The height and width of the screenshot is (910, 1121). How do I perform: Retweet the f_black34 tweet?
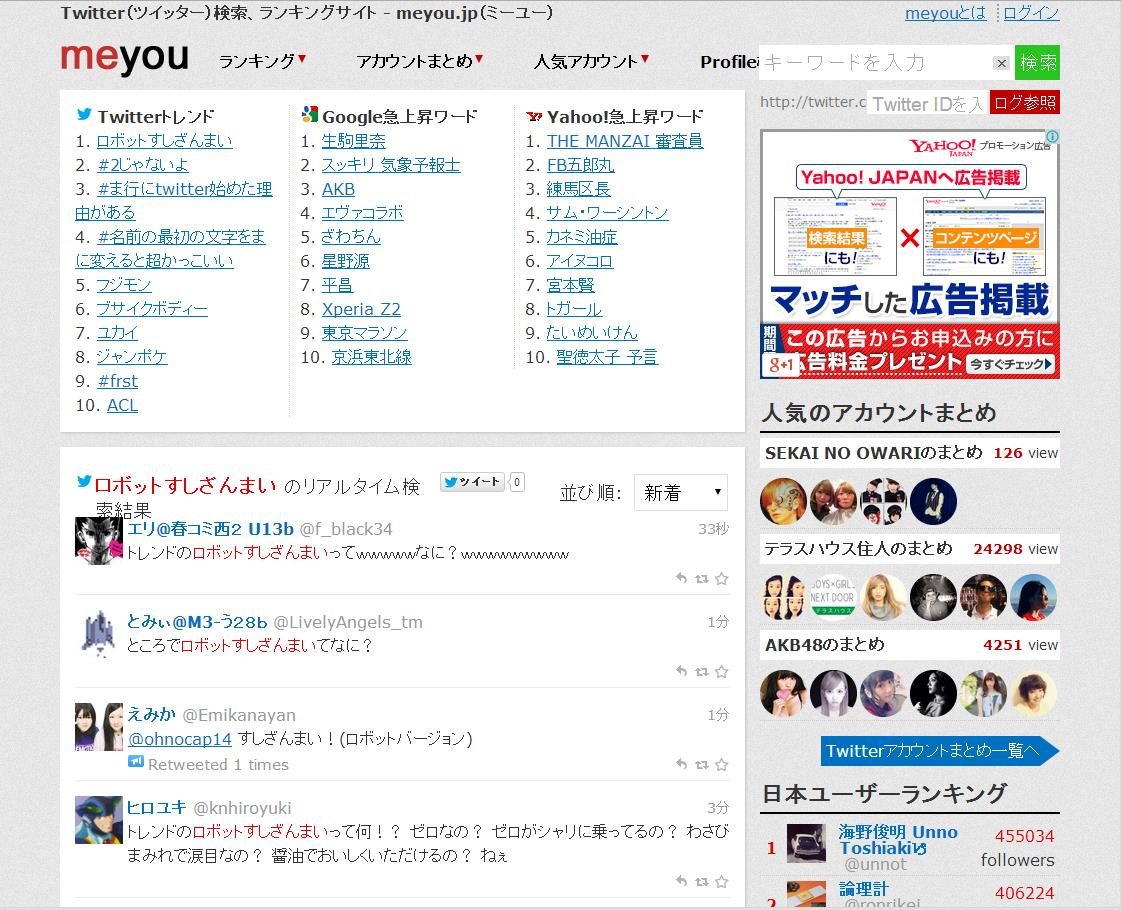coord(702,578)
